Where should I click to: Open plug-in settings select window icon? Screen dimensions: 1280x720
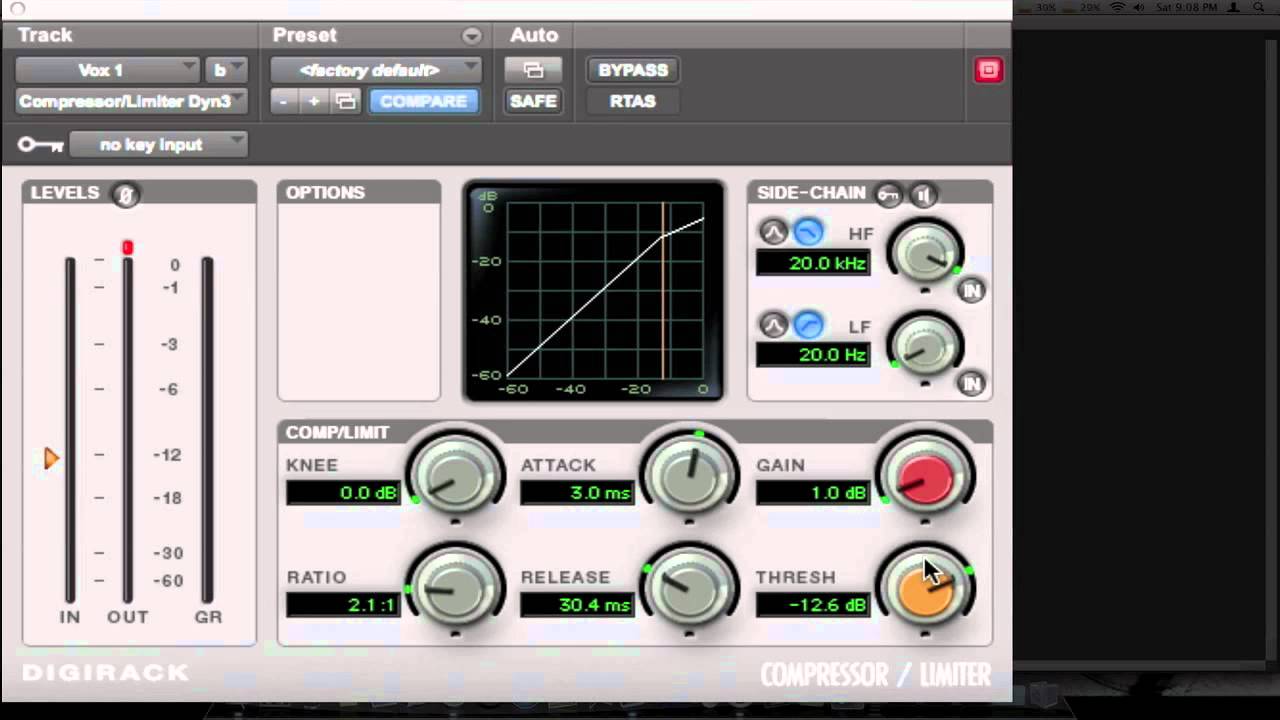point(345,101)
